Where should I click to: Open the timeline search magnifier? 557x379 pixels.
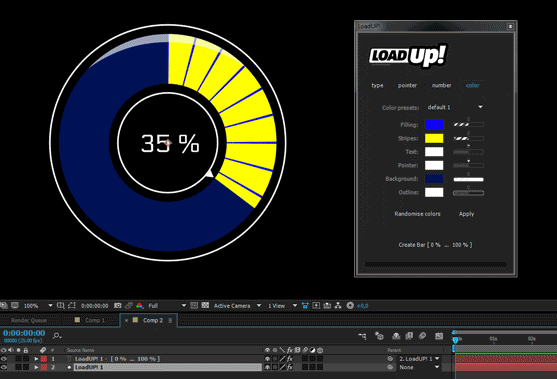point(56,335)
